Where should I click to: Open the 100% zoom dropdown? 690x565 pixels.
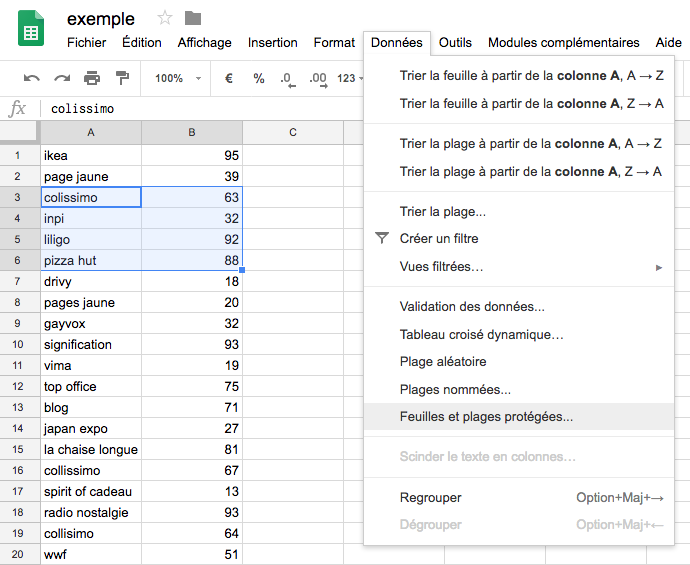pyautogui.click(x=178, y=78)
